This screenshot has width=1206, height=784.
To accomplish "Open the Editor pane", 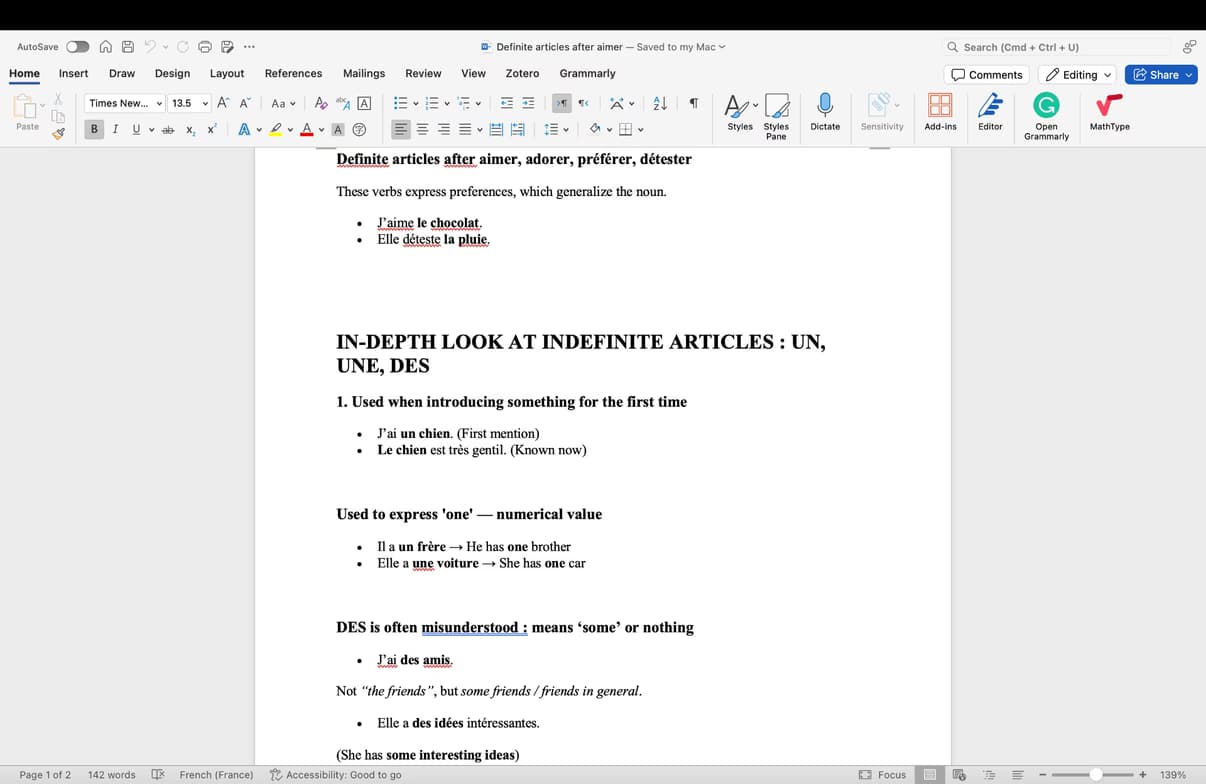I will (x=990, y=110).
